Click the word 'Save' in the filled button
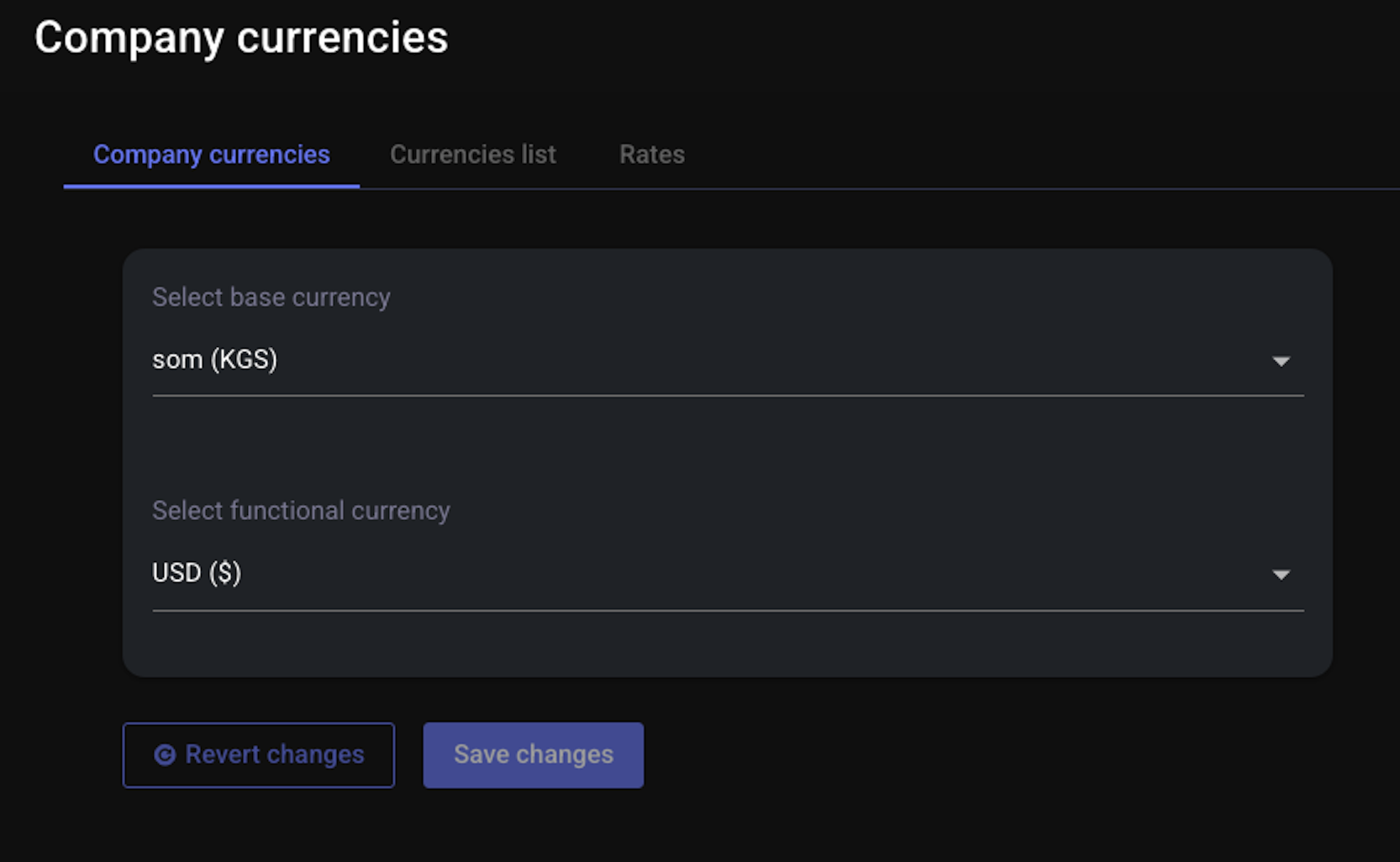This screenshot has height=862, width=1400. click(x=482, y=754)
